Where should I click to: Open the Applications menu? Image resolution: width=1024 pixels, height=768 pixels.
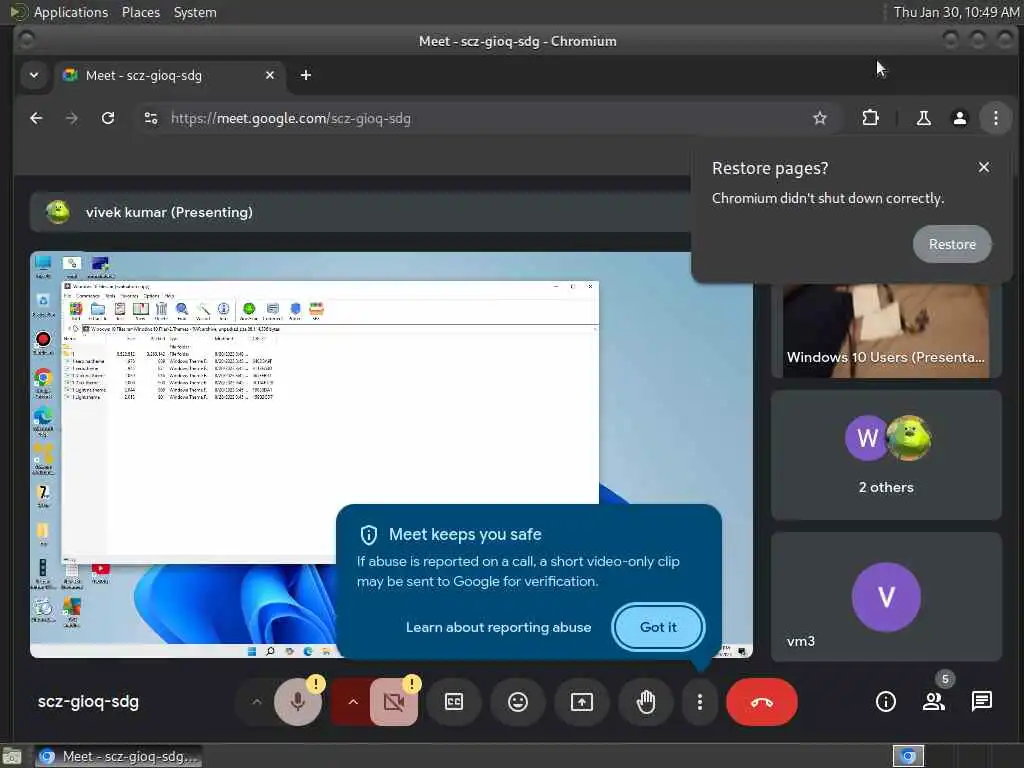pos(71,12)
